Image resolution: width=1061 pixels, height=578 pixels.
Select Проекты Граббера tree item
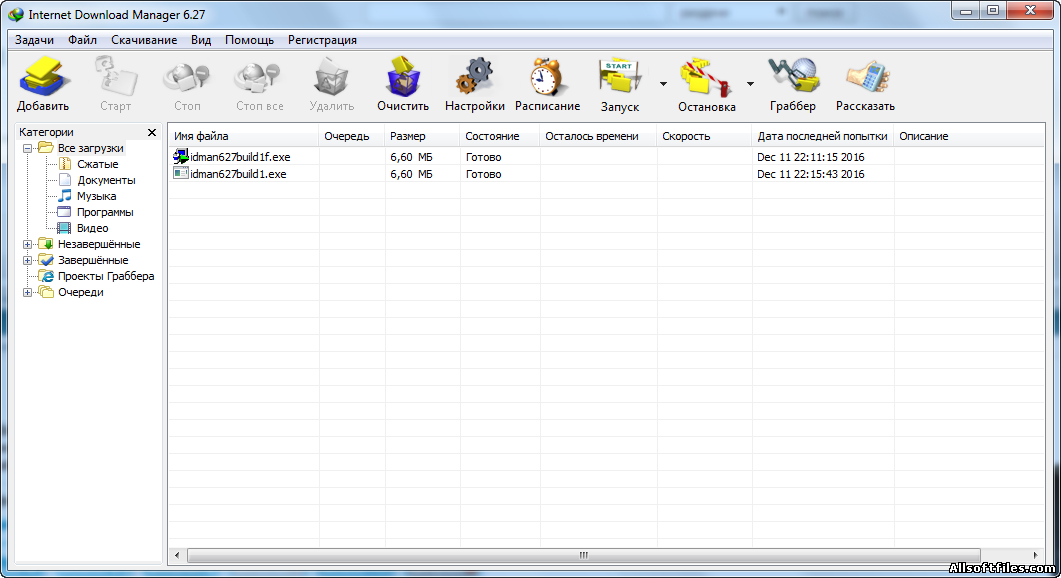(106, 276)
